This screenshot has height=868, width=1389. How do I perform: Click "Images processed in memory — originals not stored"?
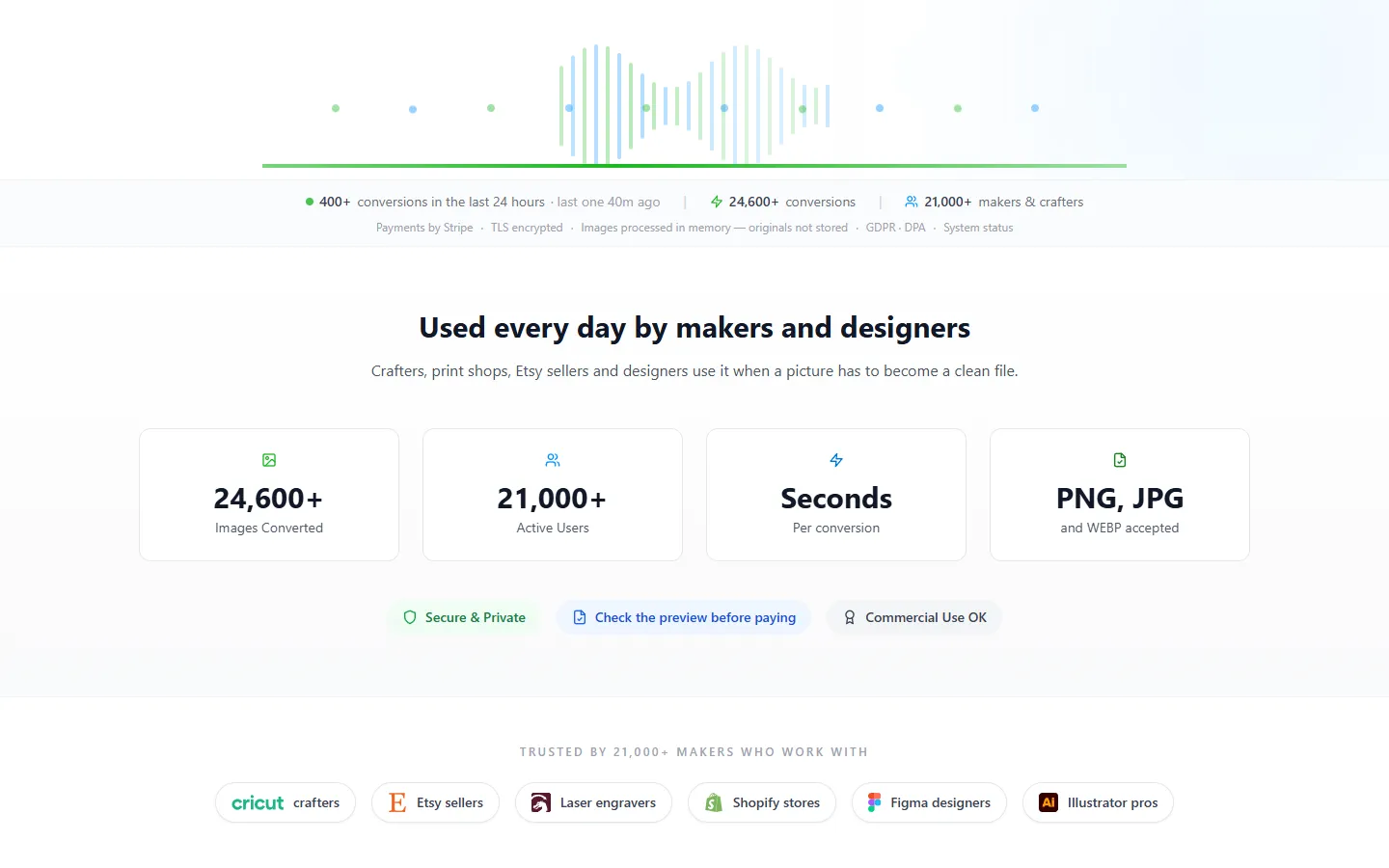715,228
